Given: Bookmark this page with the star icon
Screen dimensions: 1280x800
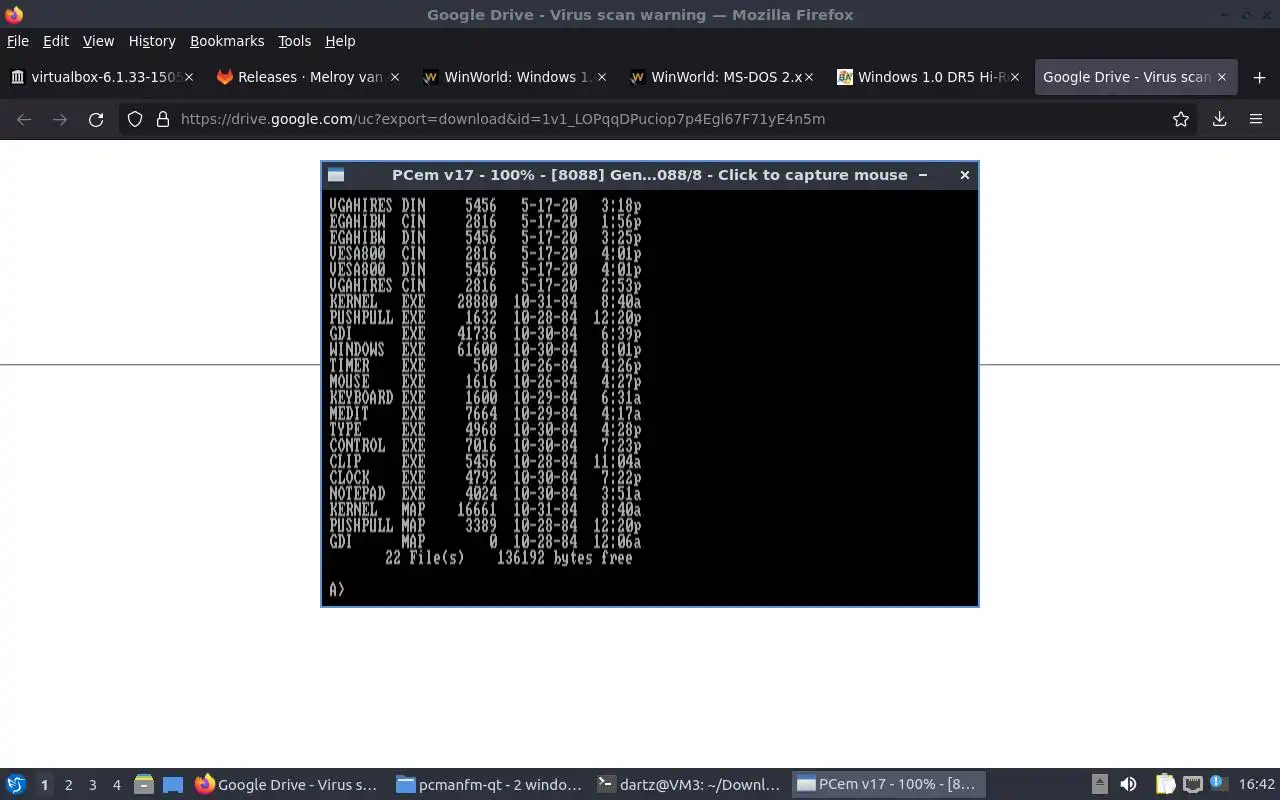Looking at the screenshot, I should 1181,119.
